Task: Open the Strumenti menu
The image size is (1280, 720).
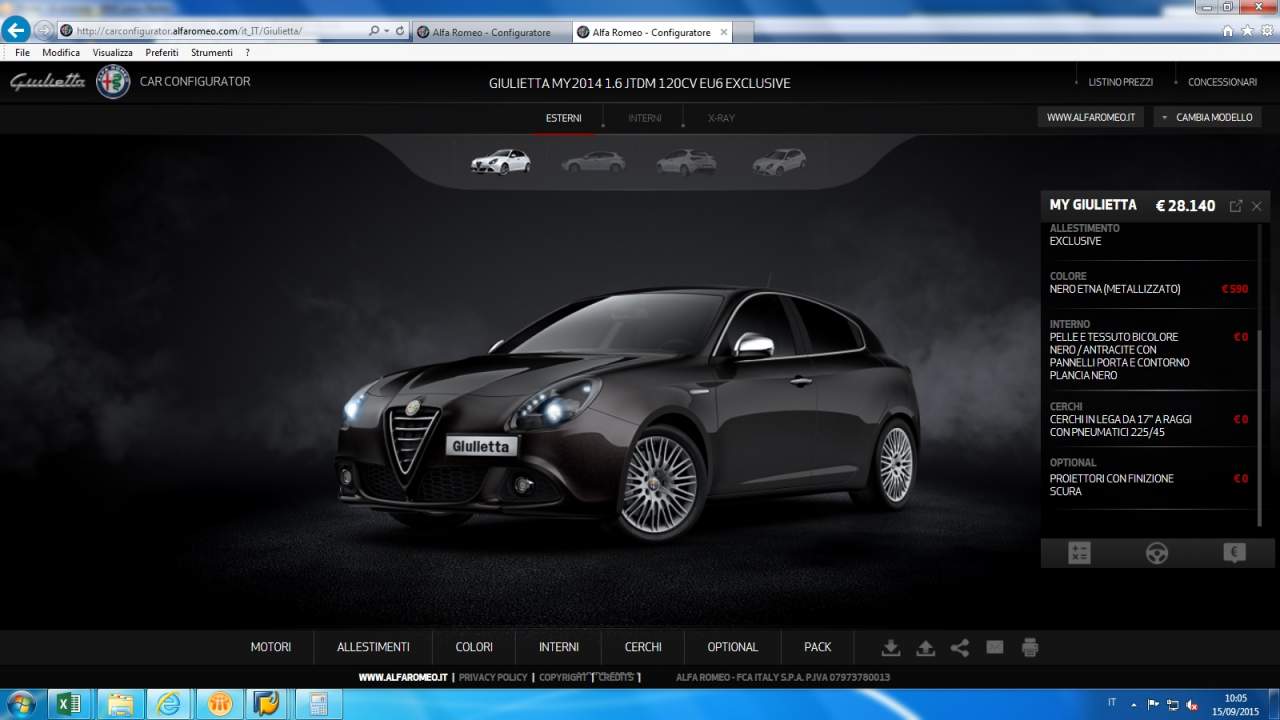Action: [211, 52]
